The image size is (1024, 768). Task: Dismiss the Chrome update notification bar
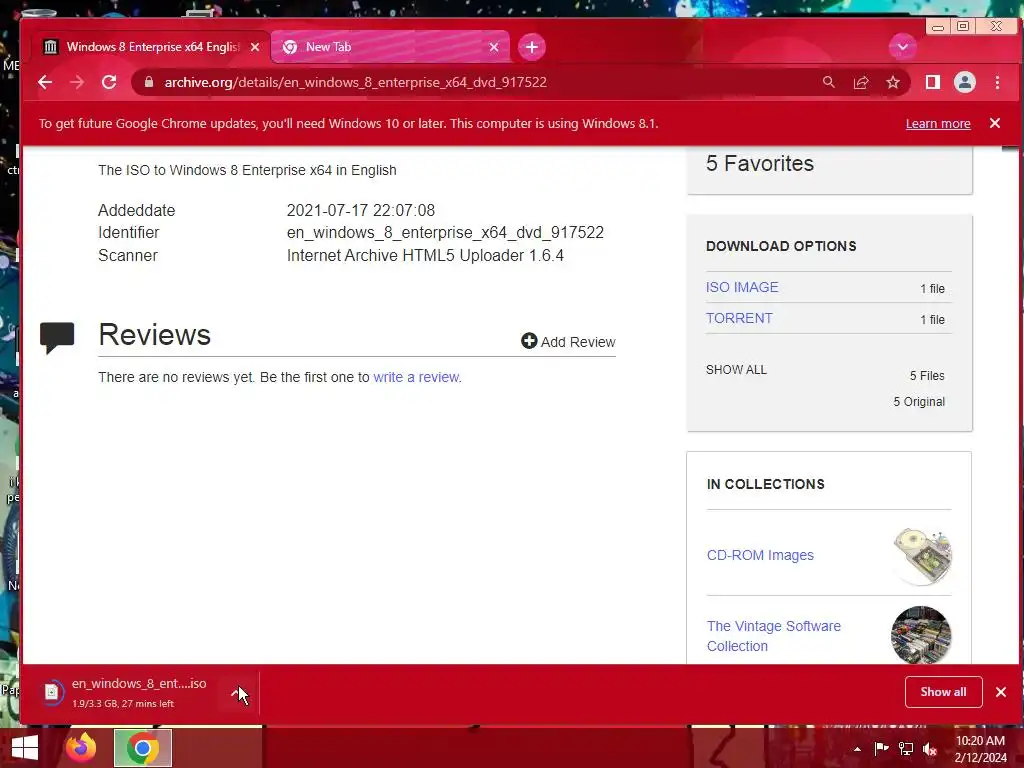(x=995, y=123)
